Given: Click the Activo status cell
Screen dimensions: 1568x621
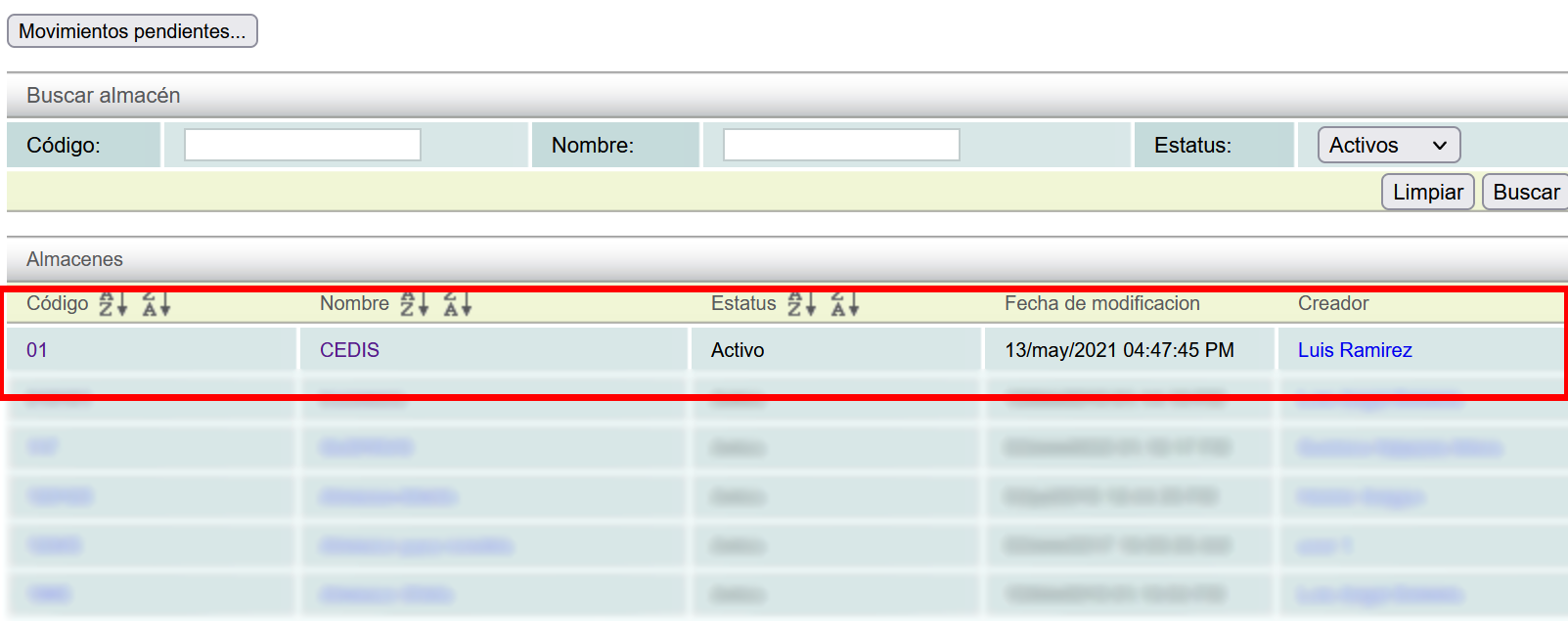Looking at the screenshot, I should (x=738, y=350).
